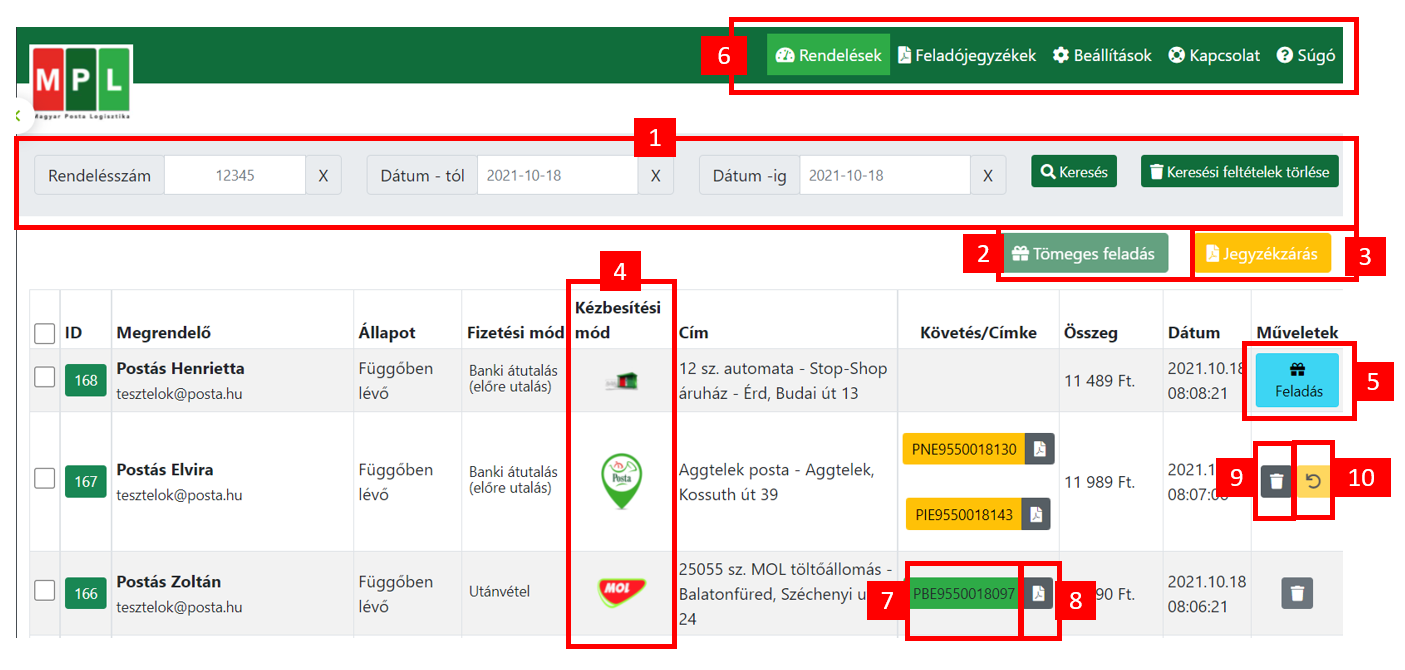This screenshot has height=670, width=1405.
Task: Click the MPL Magyar Posta logo
Action: 82,82
